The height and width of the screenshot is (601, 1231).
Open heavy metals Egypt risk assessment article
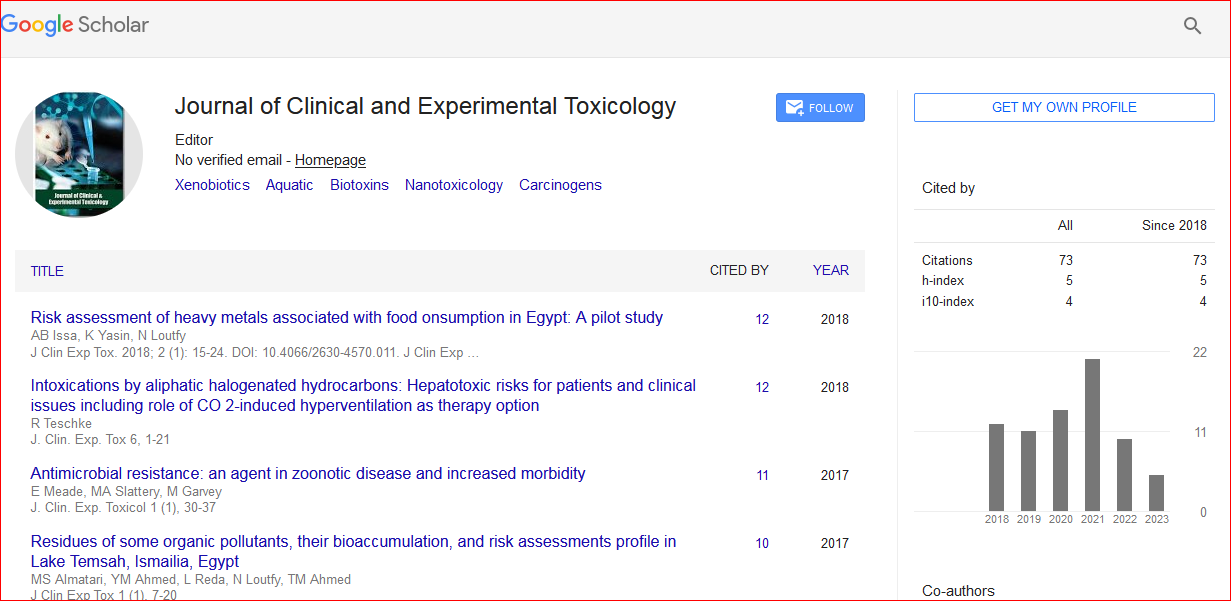click(346, 318)
